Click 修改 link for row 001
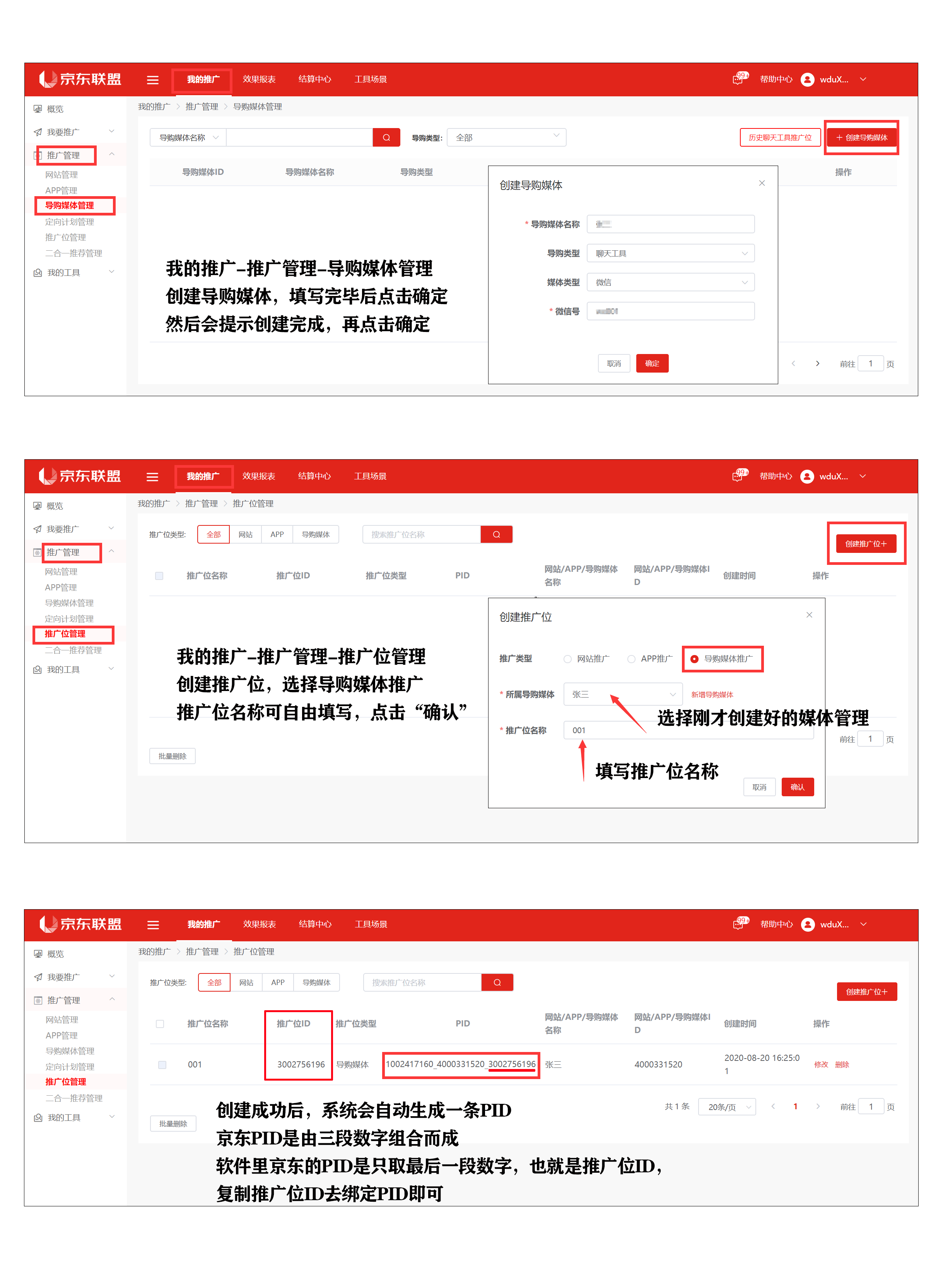 821,1065
